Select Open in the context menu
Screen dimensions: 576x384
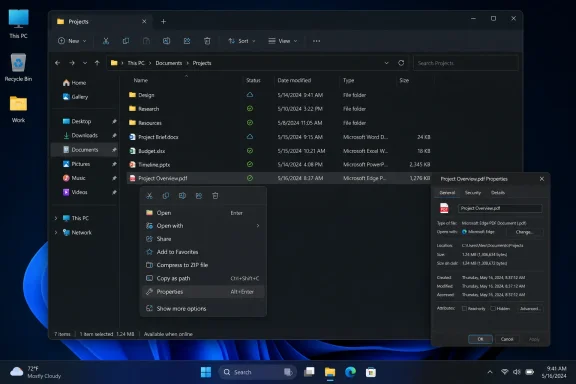pyautogui.click(x=203, y=213)
